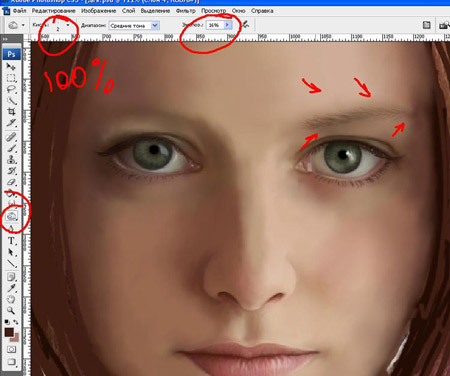Open the Справка menu
The height and width of the screenshot is (376, 450).
[x=262, y=11]
